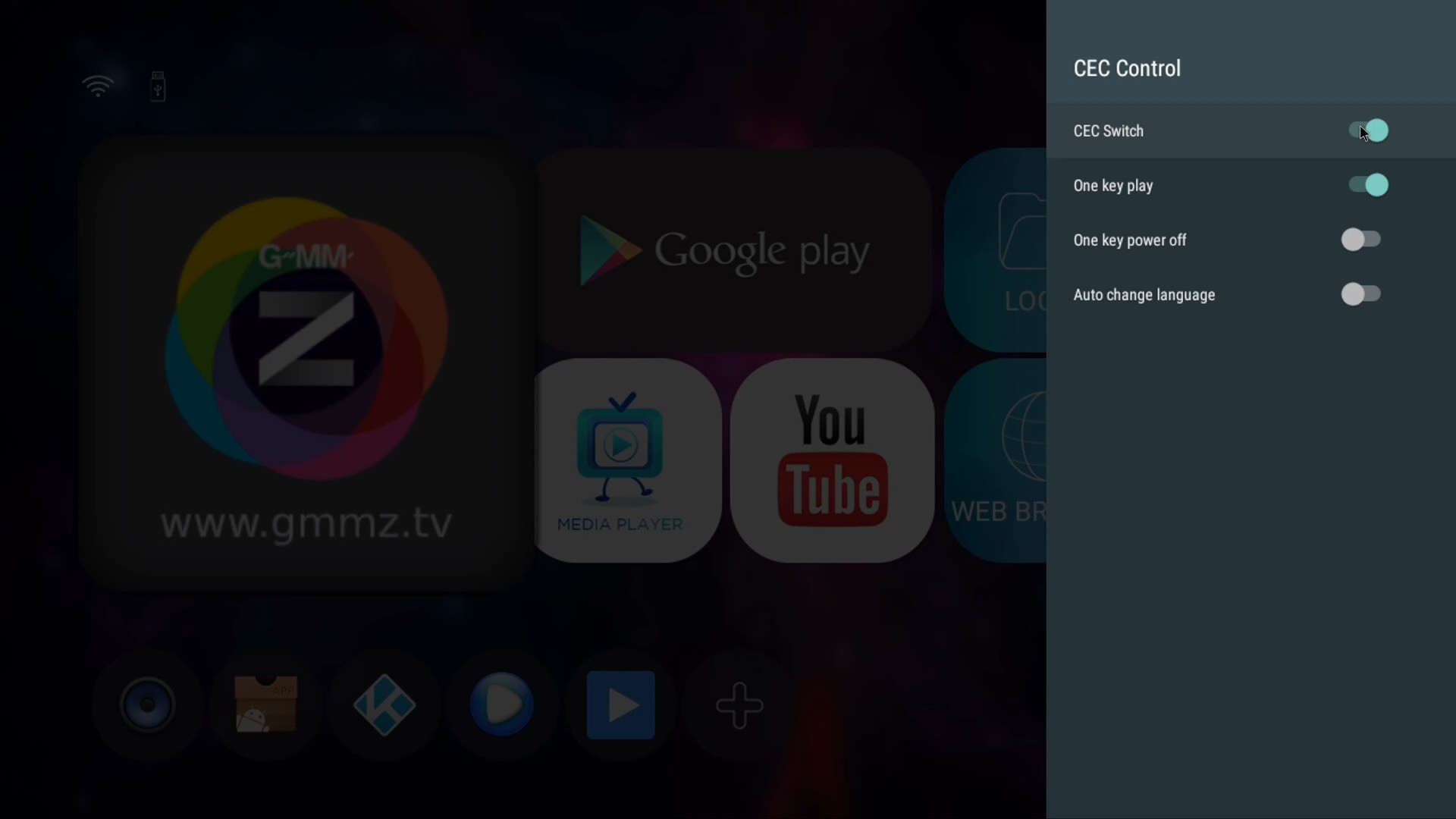Select the ticket/coupon app icon
Screen dimensions: 1456x819
[264, 705]
